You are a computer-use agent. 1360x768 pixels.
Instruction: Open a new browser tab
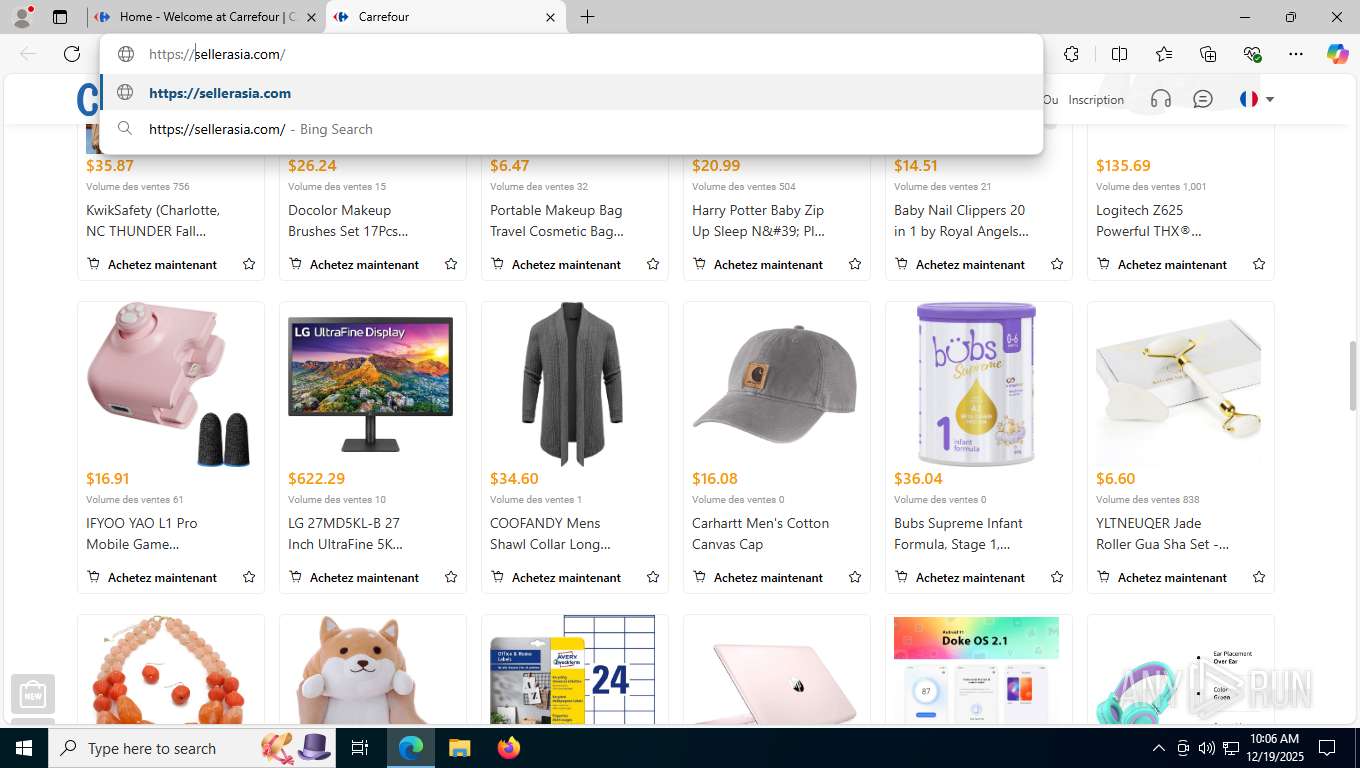point(587,17)
